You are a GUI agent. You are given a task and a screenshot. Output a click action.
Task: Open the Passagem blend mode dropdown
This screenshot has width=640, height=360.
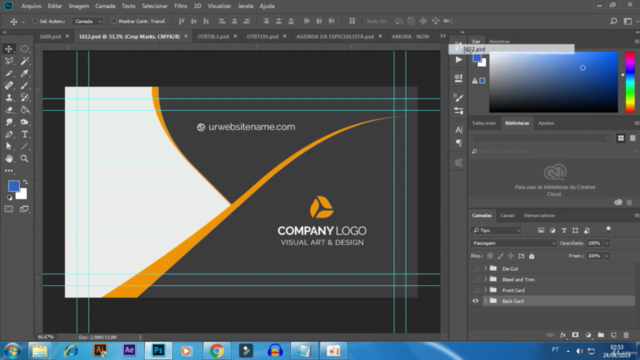(x=513, y=243)
